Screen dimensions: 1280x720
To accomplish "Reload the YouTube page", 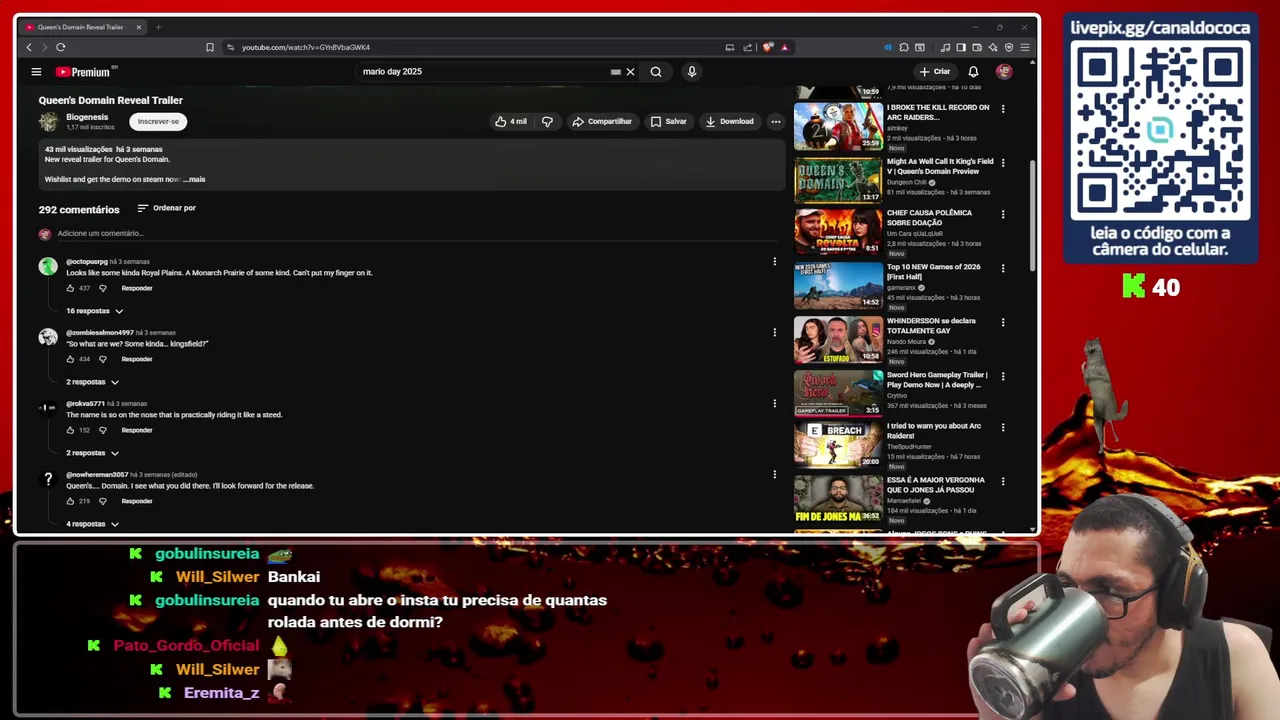I will pyautogui.click(x=61, y=47).
